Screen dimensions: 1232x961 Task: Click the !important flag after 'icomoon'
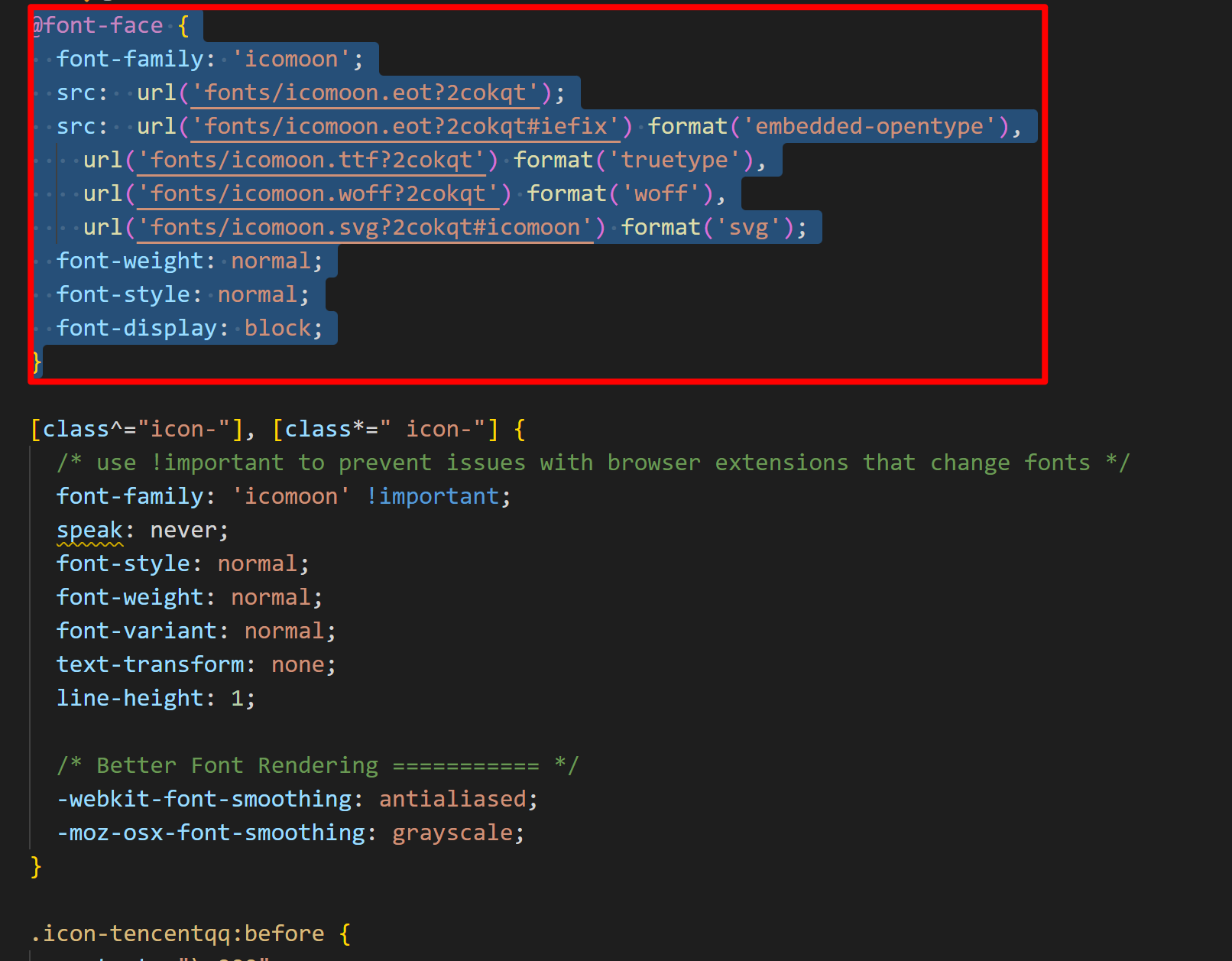433,496
